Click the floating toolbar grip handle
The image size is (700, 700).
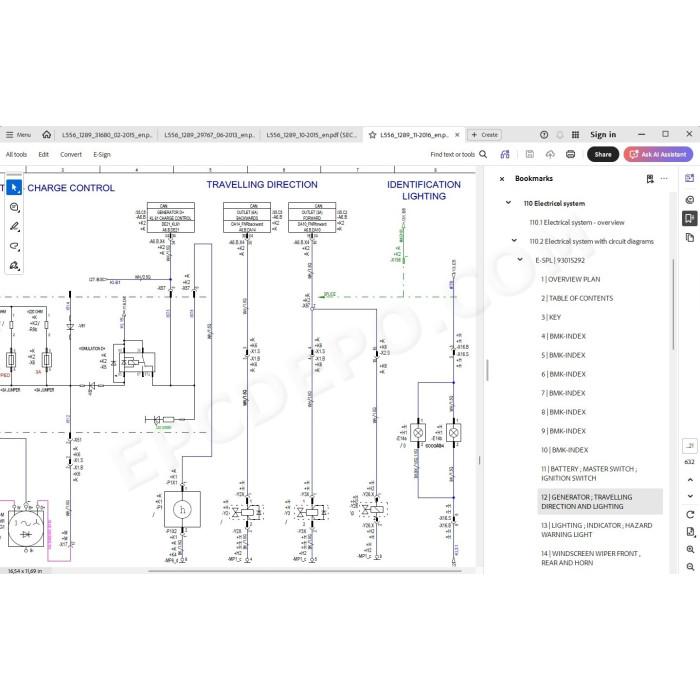pyautogui.click(x=14, y=175)
